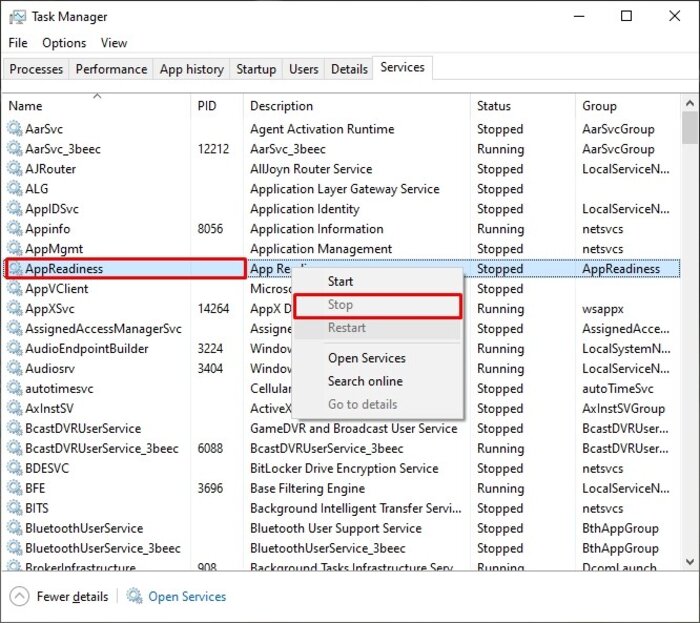700x623 pixels.
Task: Click scrollbar up arrow of services list
Action: tap(690, 104)
